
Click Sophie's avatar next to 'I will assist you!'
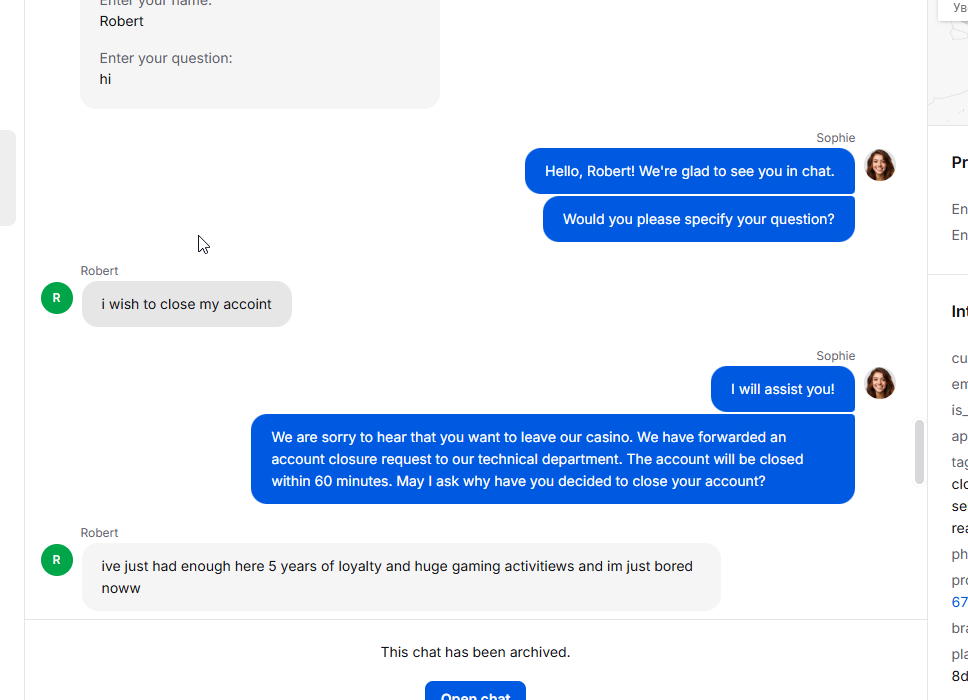880,383
